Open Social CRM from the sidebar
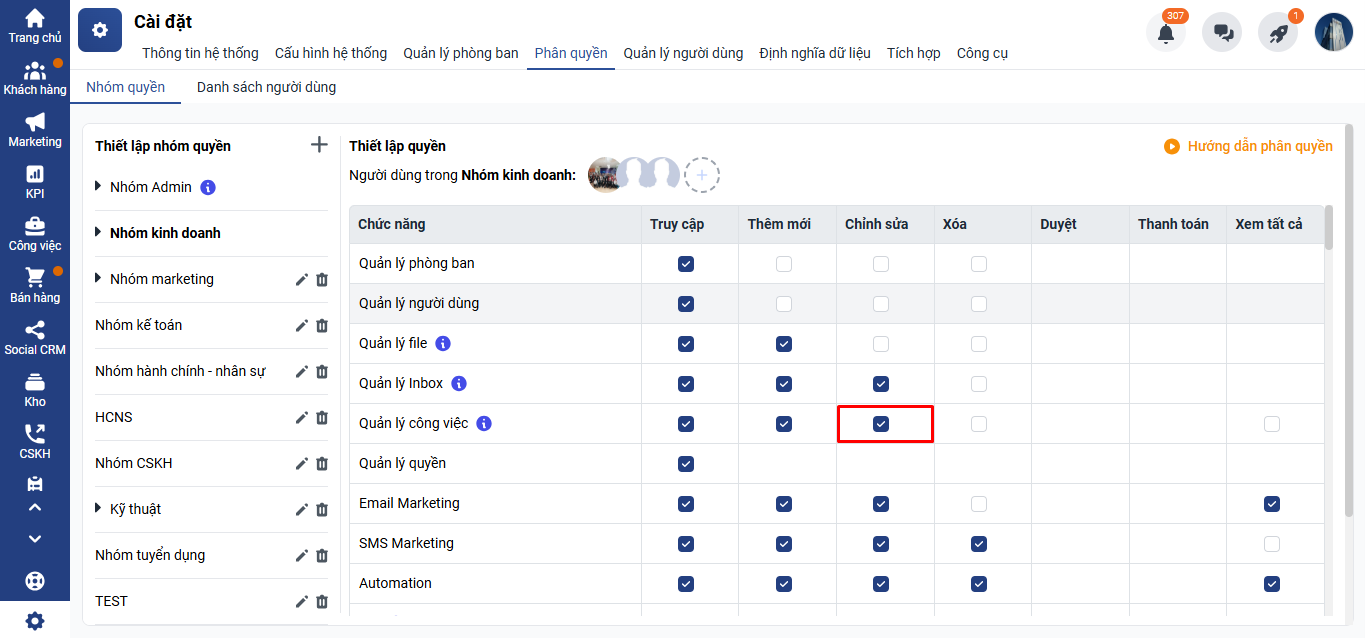This screenshot has width=1365, height=640. [x=35, y=337]
